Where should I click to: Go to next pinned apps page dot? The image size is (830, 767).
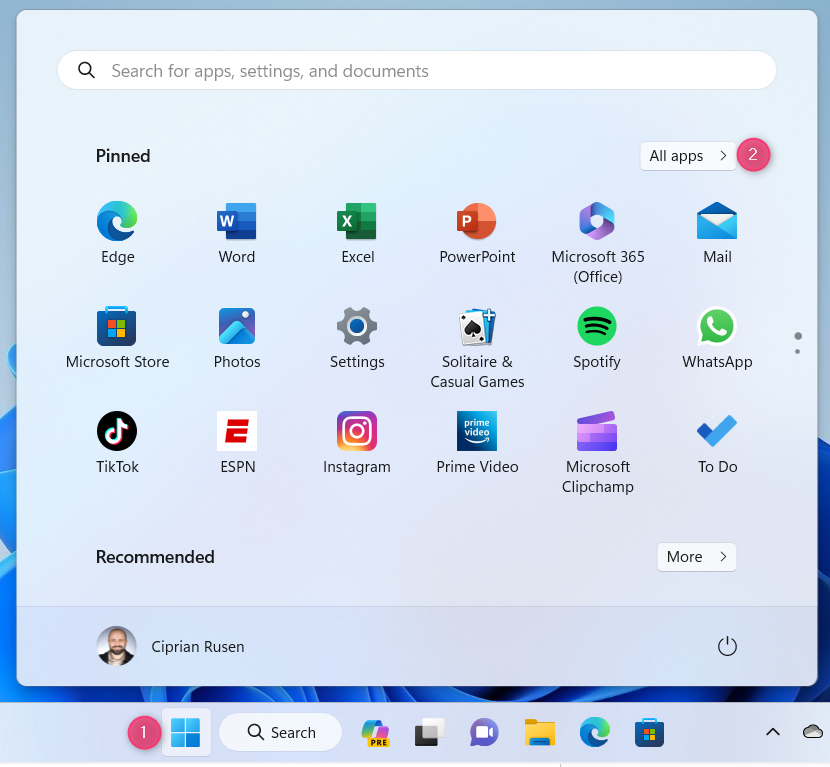pos(798,351)
